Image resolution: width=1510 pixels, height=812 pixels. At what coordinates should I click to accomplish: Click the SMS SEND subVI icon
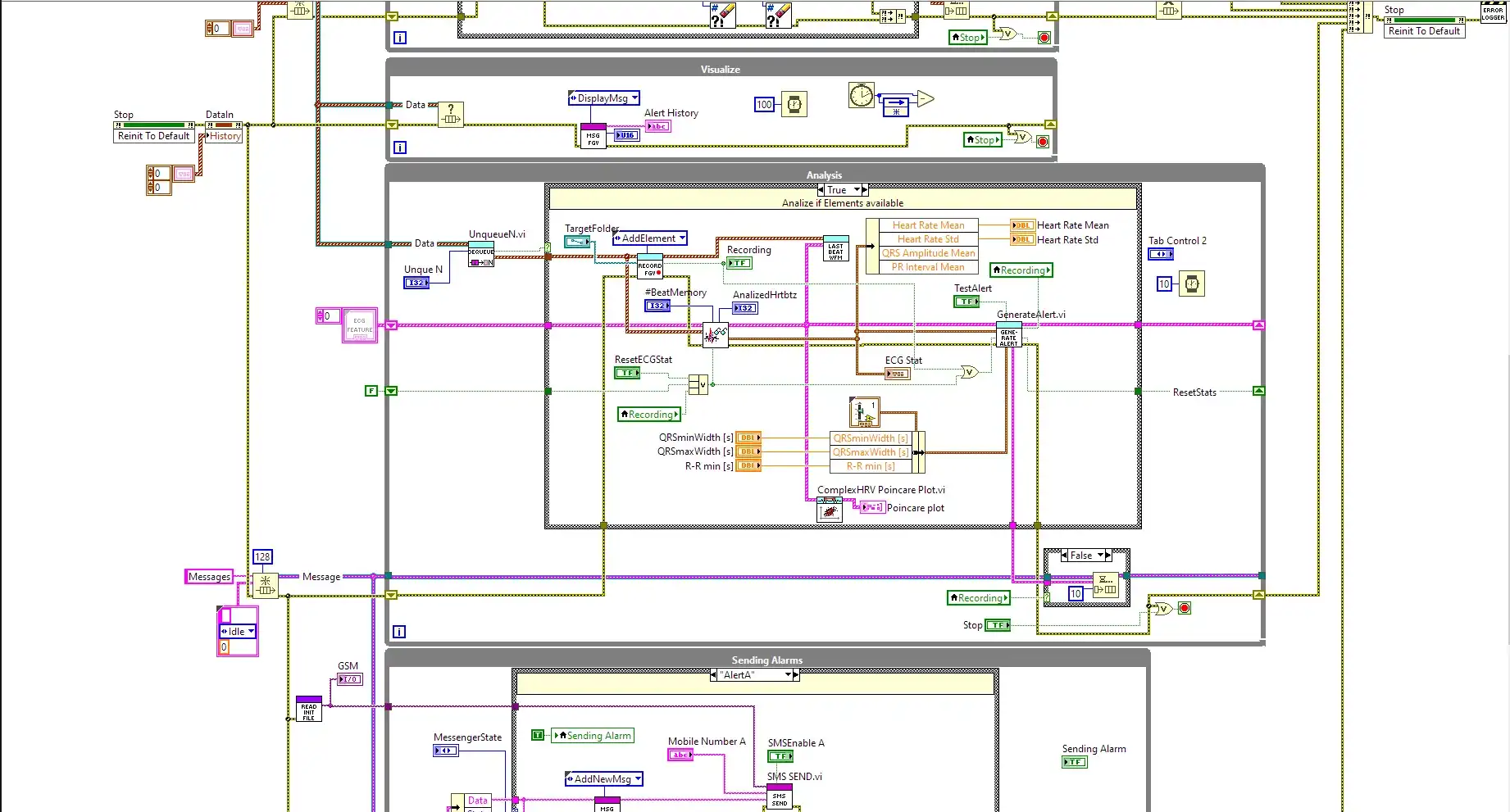(x=780, y=796)
